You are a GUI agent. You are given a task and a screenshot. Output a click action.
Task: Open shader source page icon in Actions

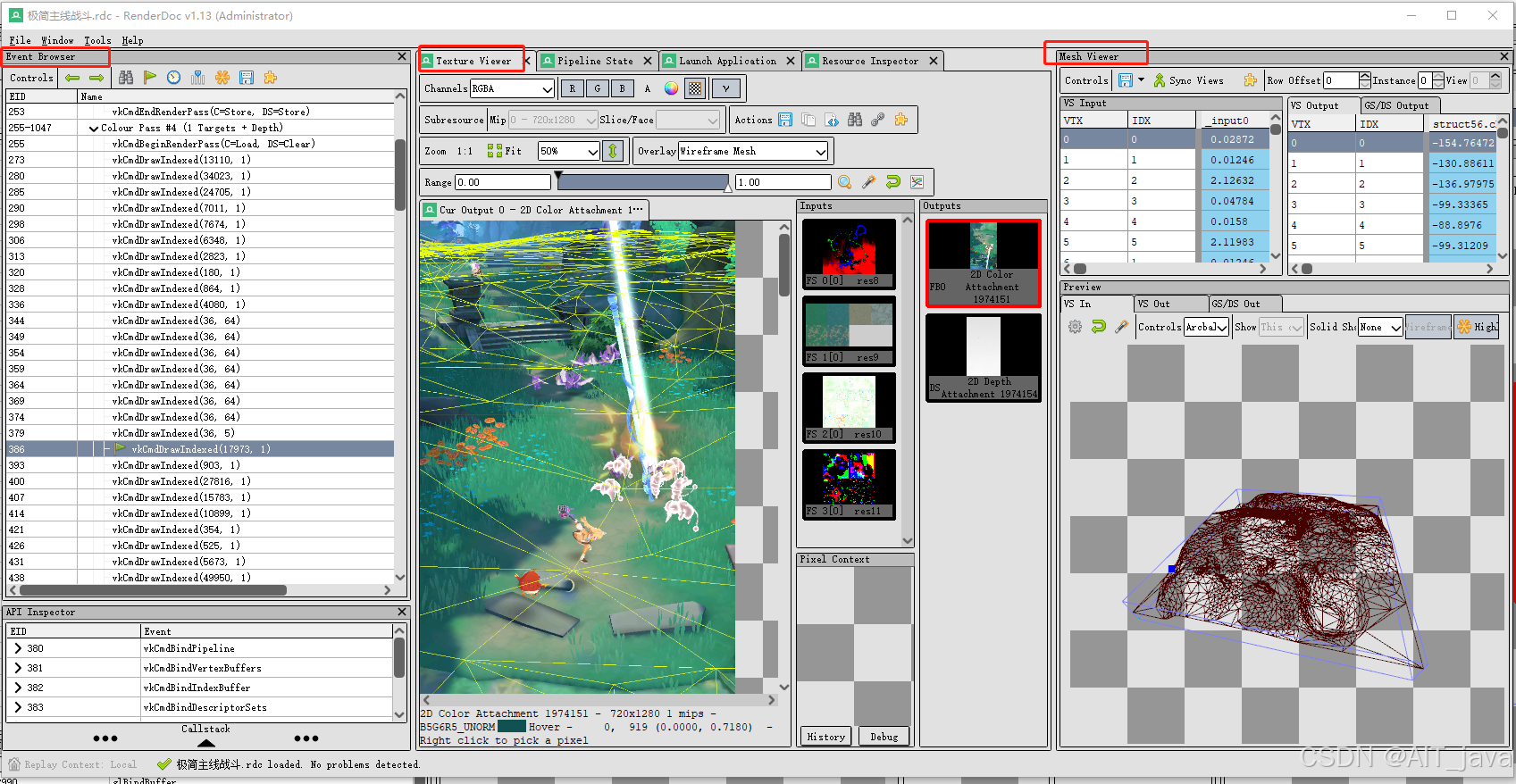[832, 120]
